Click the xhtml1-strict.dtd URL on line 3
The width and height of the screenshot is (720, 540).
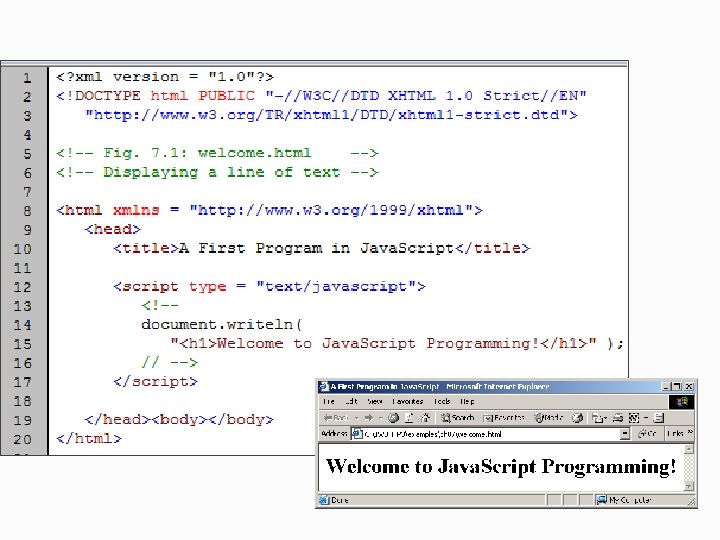[x=332, y=115]
